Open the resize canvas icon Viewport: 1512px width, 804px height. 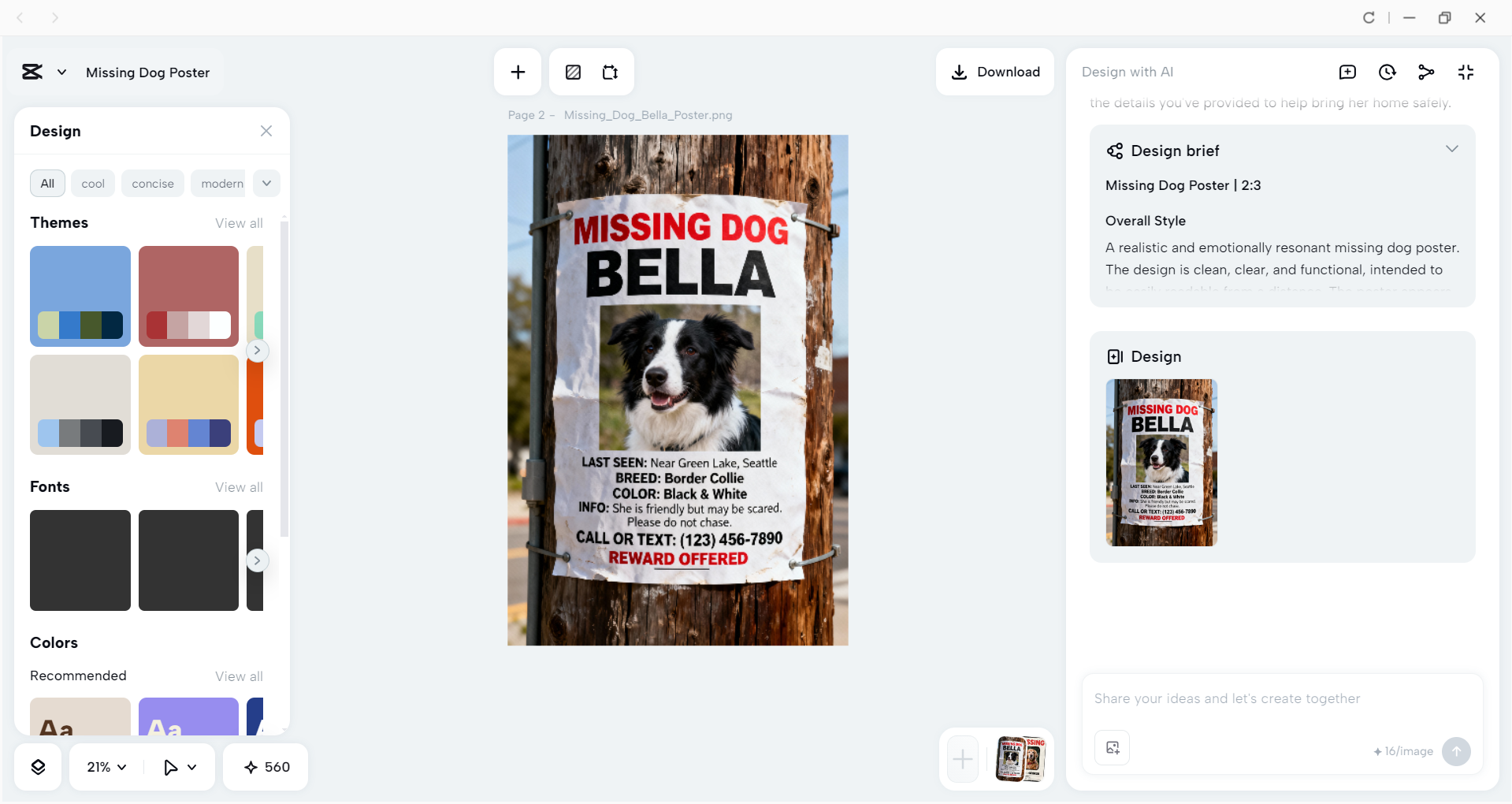(610, 72)
